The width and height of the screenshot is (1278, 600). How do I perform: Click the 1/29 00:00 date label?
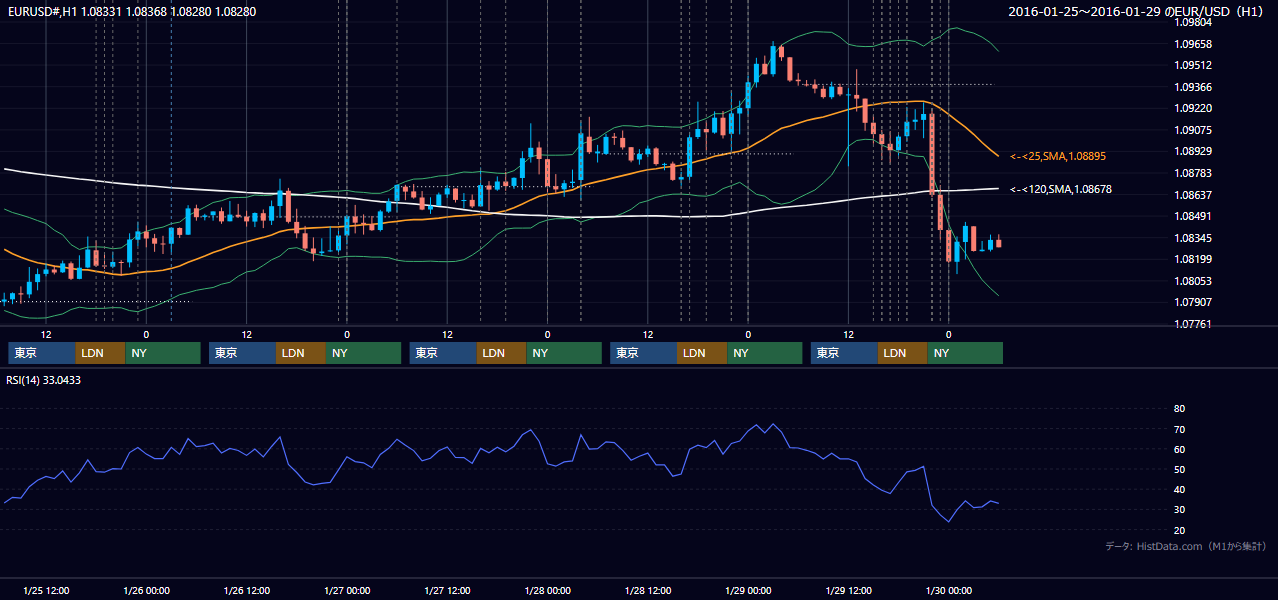pos(749,590)
